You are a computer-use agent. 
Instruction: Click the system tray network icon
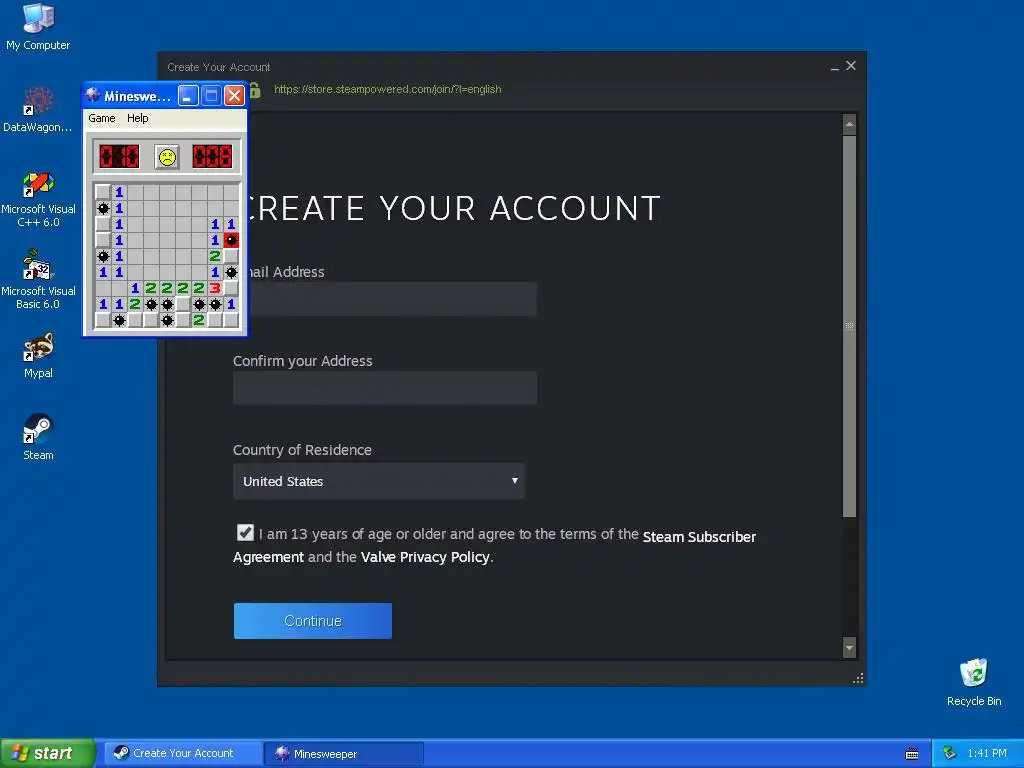click(949, 754)
